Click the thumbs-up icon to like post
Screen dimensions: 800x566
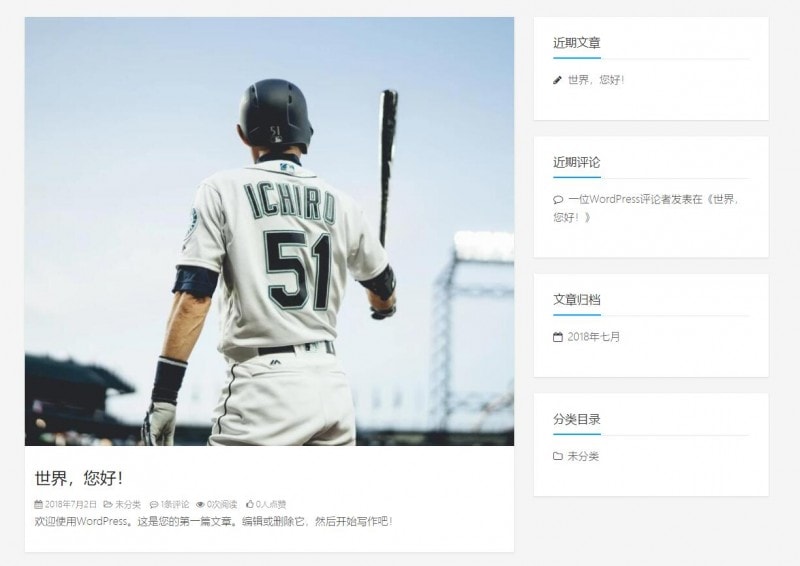pyautogui.click(x=249, y=504)
